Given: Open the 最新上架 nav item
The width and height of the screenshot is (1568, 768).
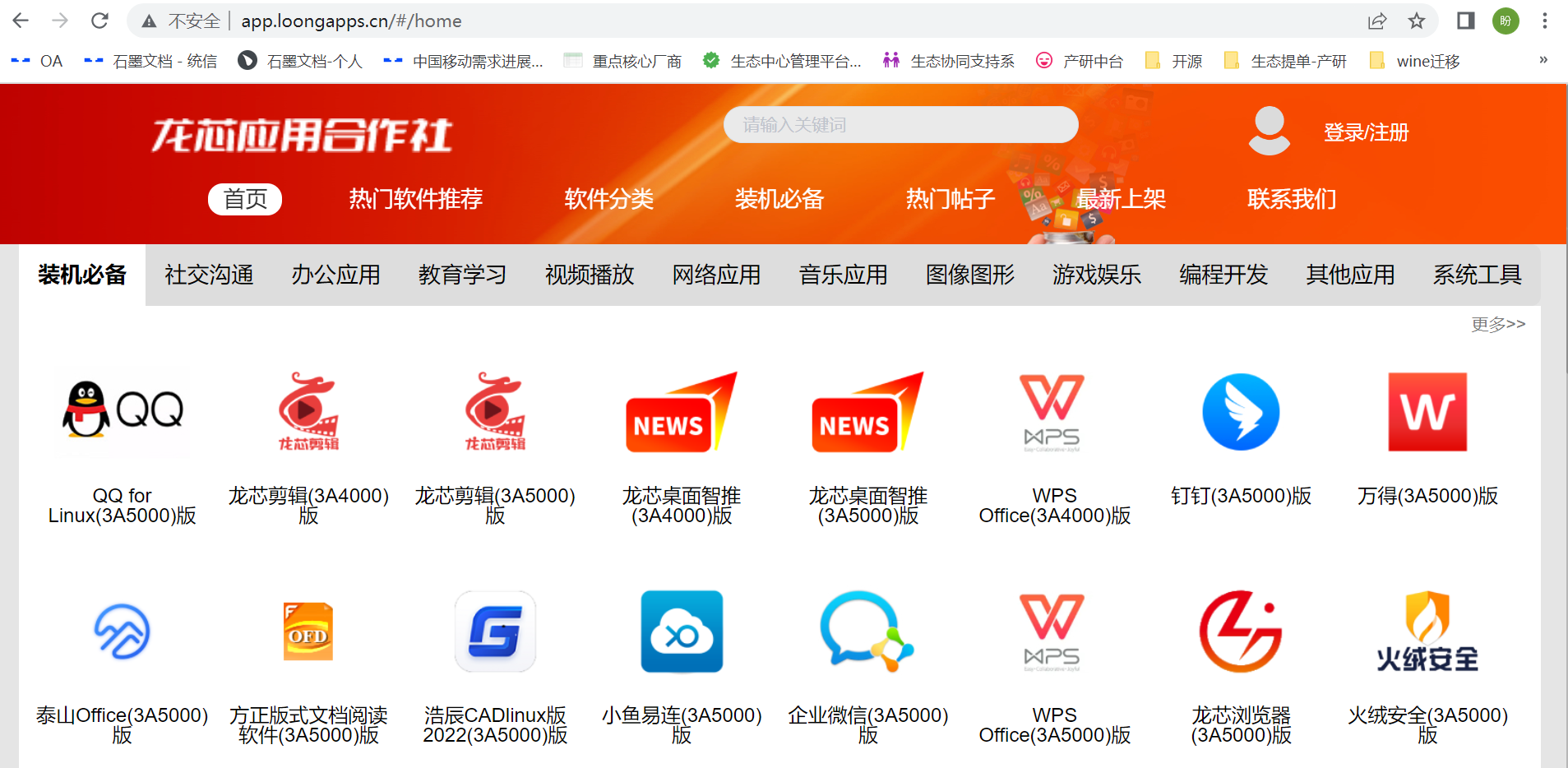Looking at the screenshot, I should (1121, 199).
